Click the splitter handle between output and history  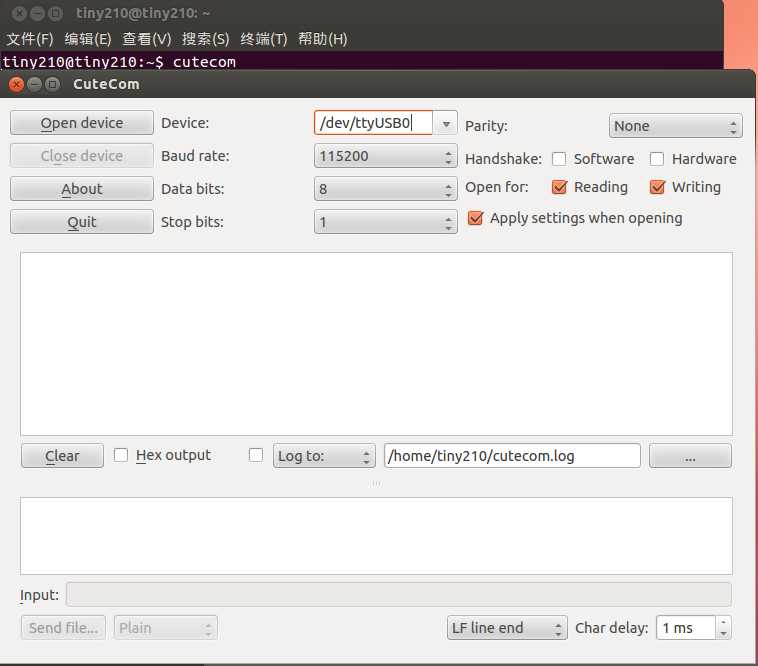click(x=376, y=483)
